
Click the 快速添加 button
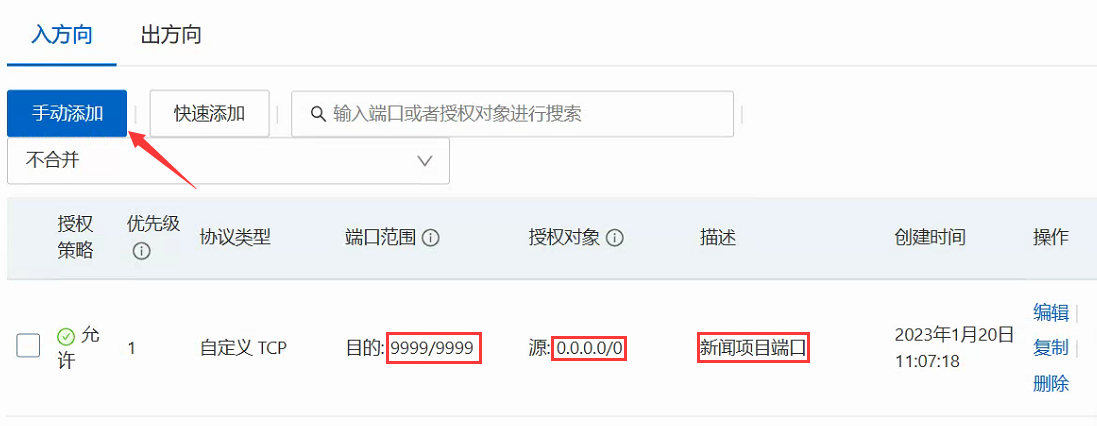[210, 113]
